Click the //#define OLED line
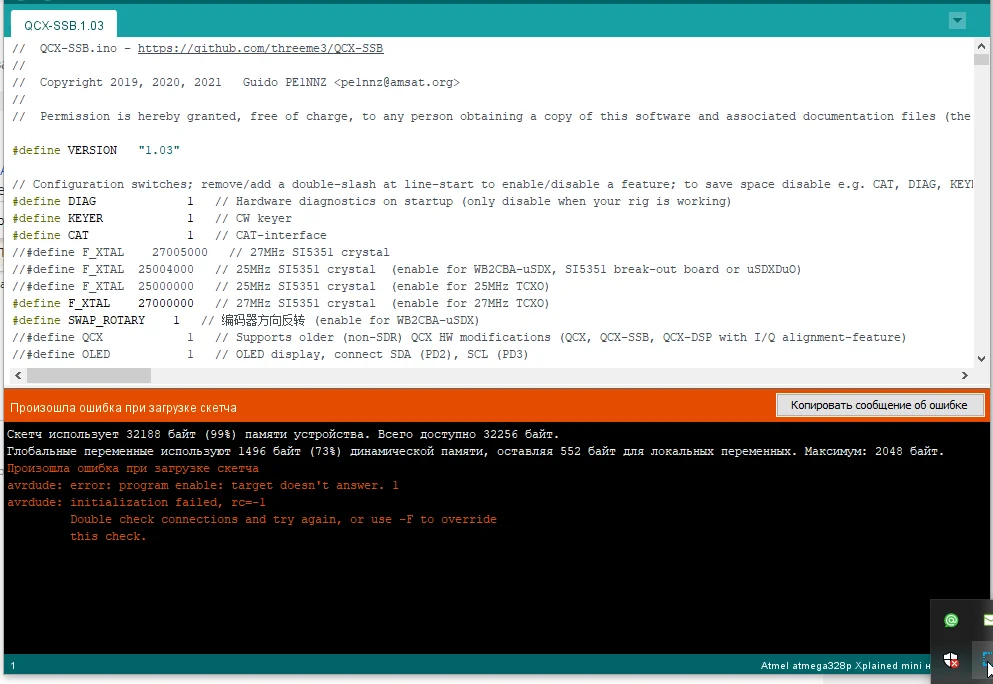993x684 pixels. click(270, 355)
